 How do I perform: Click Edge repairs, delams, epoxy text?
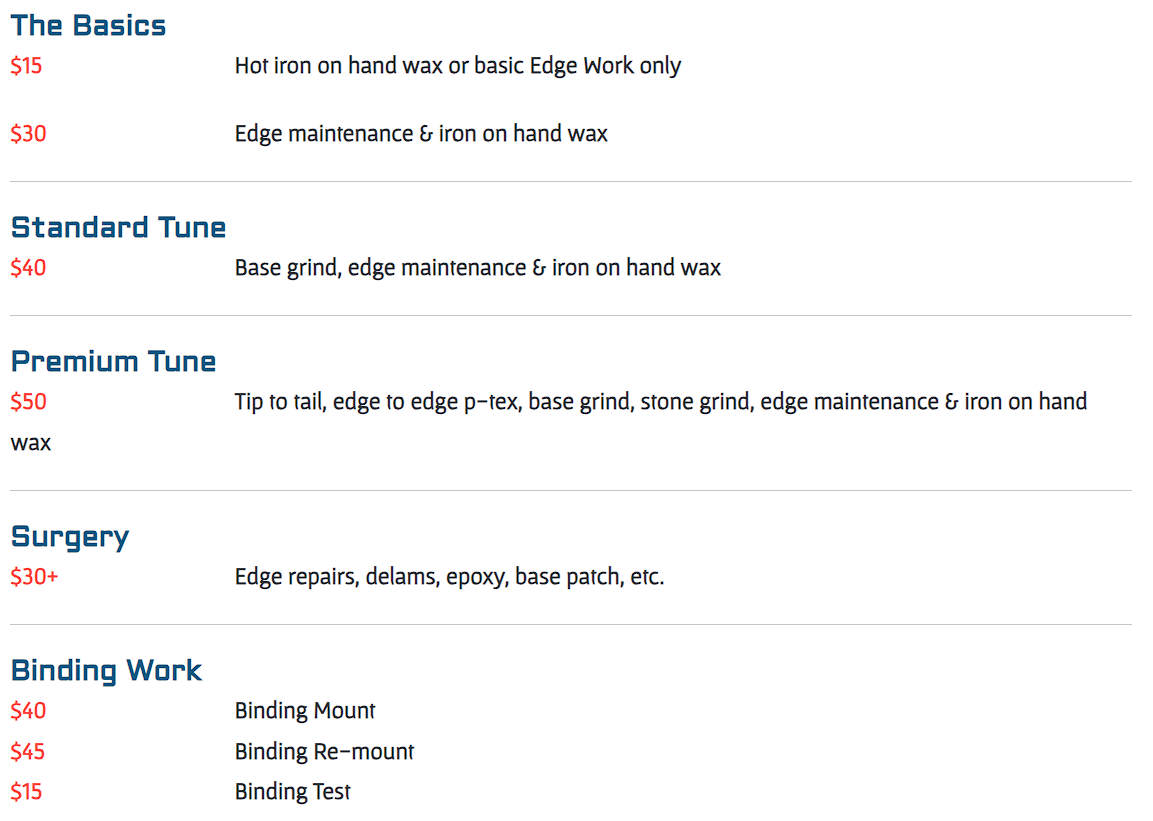449,577
